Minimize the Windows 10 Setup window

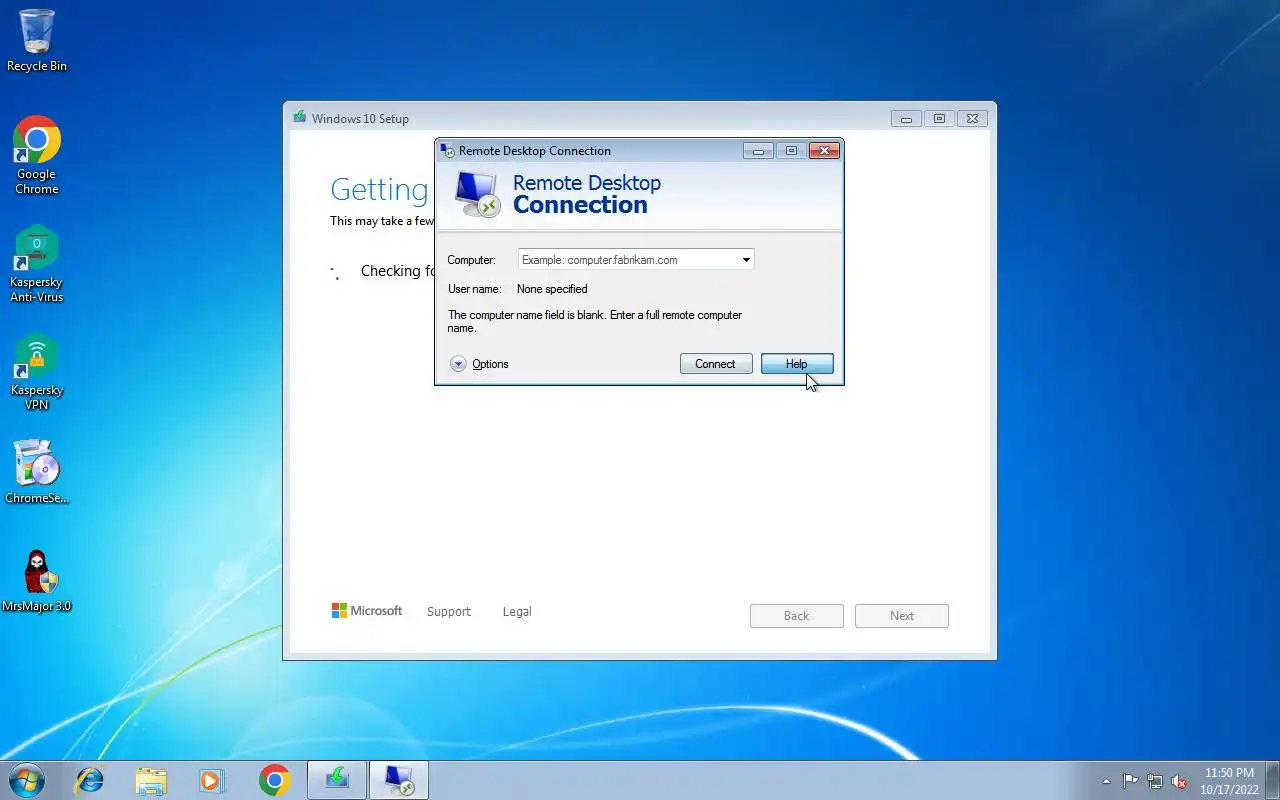(906, 119)
